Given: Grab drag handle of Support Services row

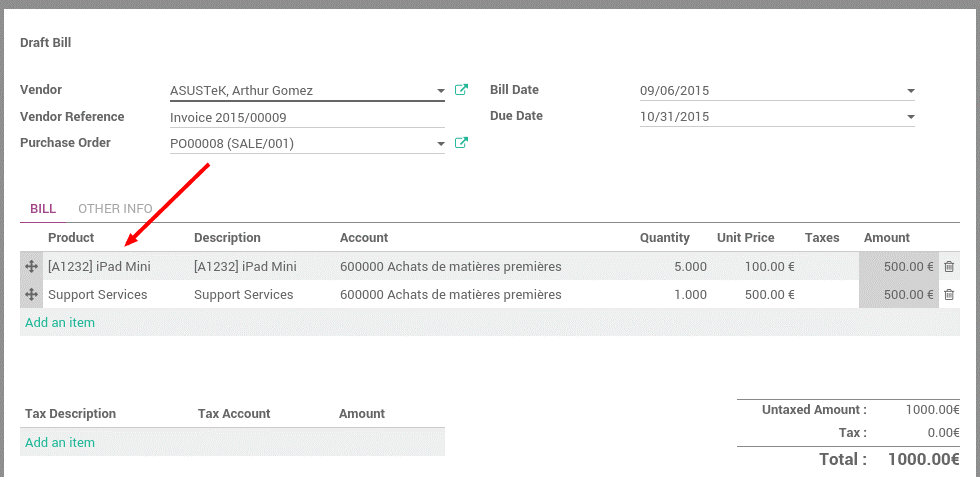Looking at the screenshot, I should [x=31, y=295].
